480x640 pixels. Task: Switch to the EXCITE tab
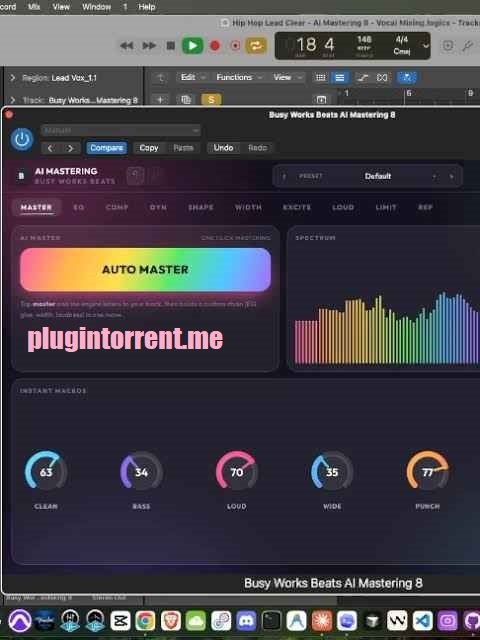[x=297, y=207]
